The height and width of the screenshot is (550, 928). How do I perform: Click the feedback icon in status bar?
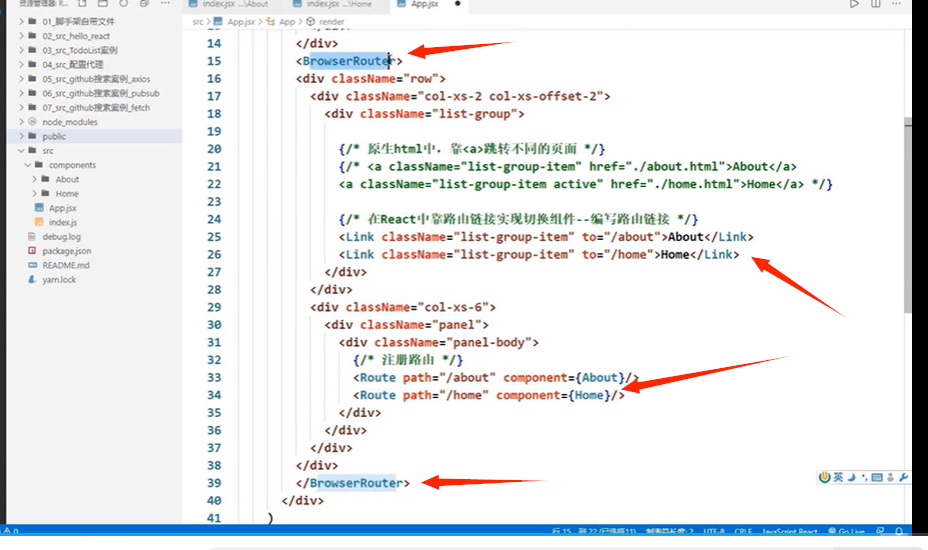[x=881, y=531]
